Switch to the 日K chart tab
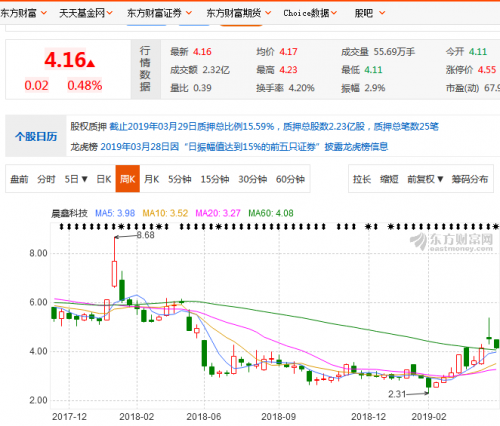 pos(104,179)
